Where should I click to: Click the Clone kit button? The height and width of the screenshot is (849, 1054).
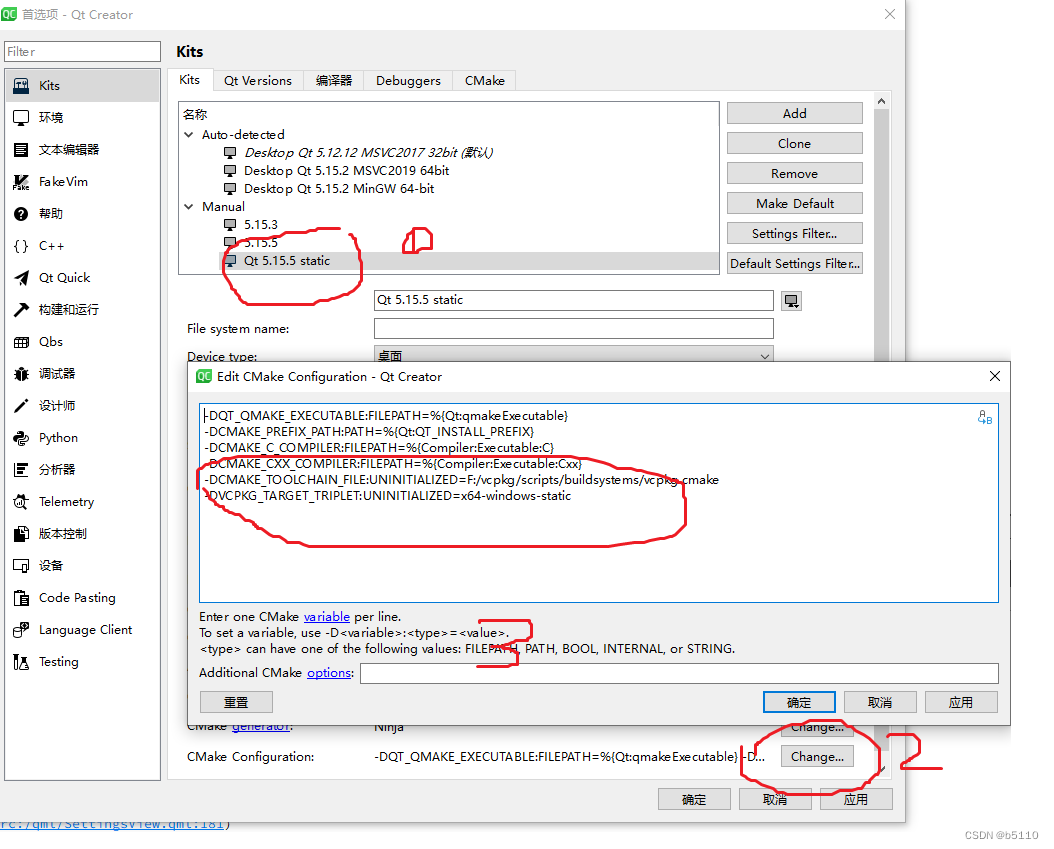pos(795,143)
